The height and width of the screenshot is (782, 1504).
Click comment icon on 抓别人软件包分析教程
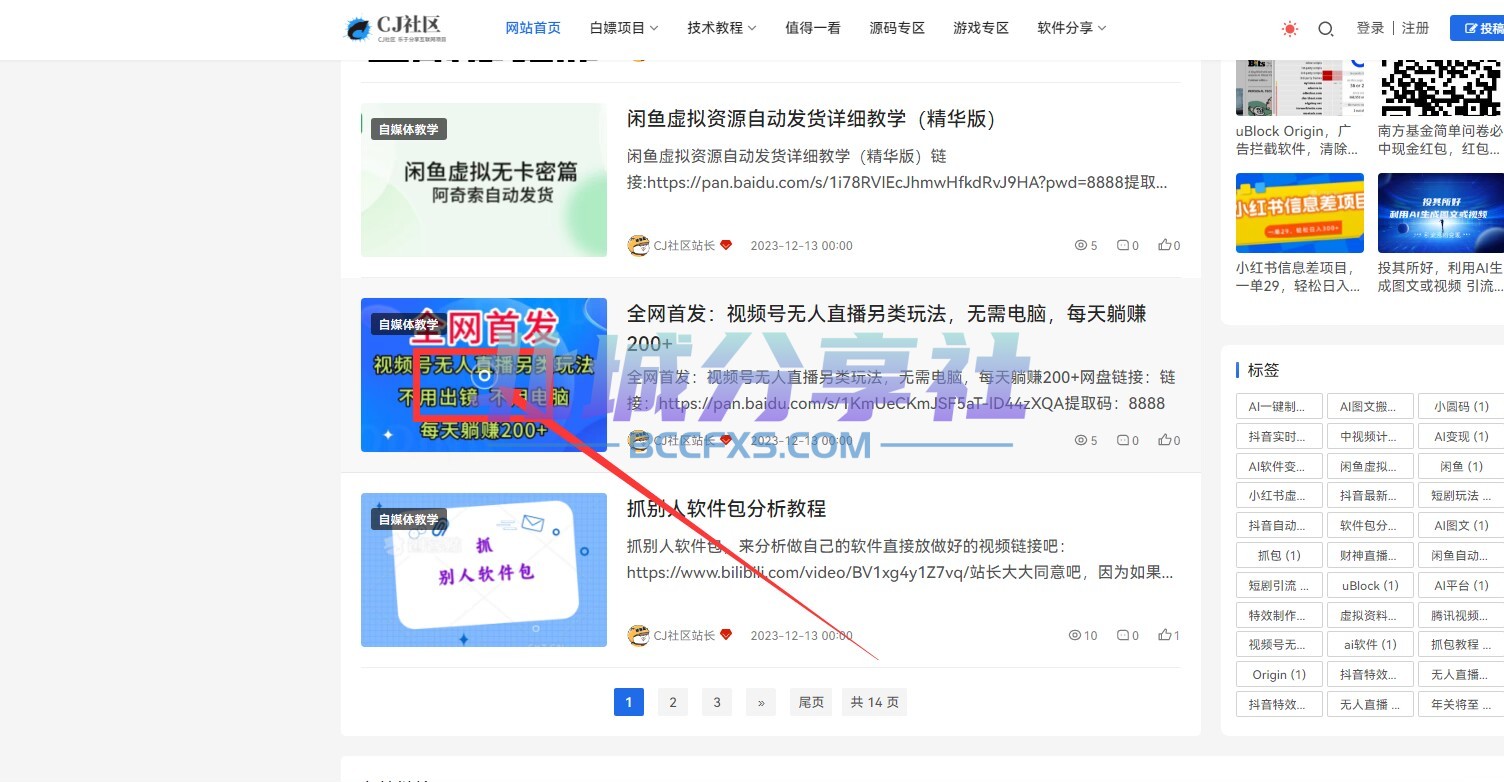(x=1122, y=635)
